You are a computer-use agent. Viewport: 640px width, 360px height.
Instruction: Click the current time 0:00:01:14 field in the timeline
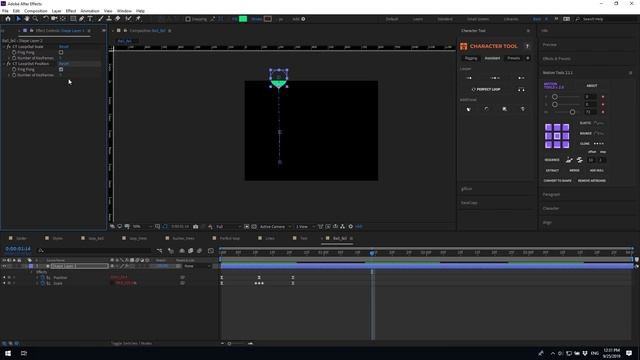pyautogui.click(x=18, y=249)
